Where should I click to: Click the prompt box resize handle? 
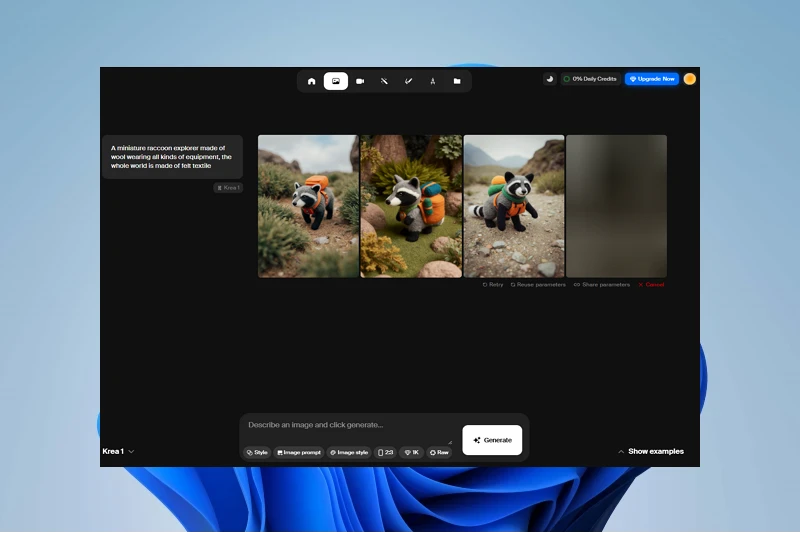(450, 442)
